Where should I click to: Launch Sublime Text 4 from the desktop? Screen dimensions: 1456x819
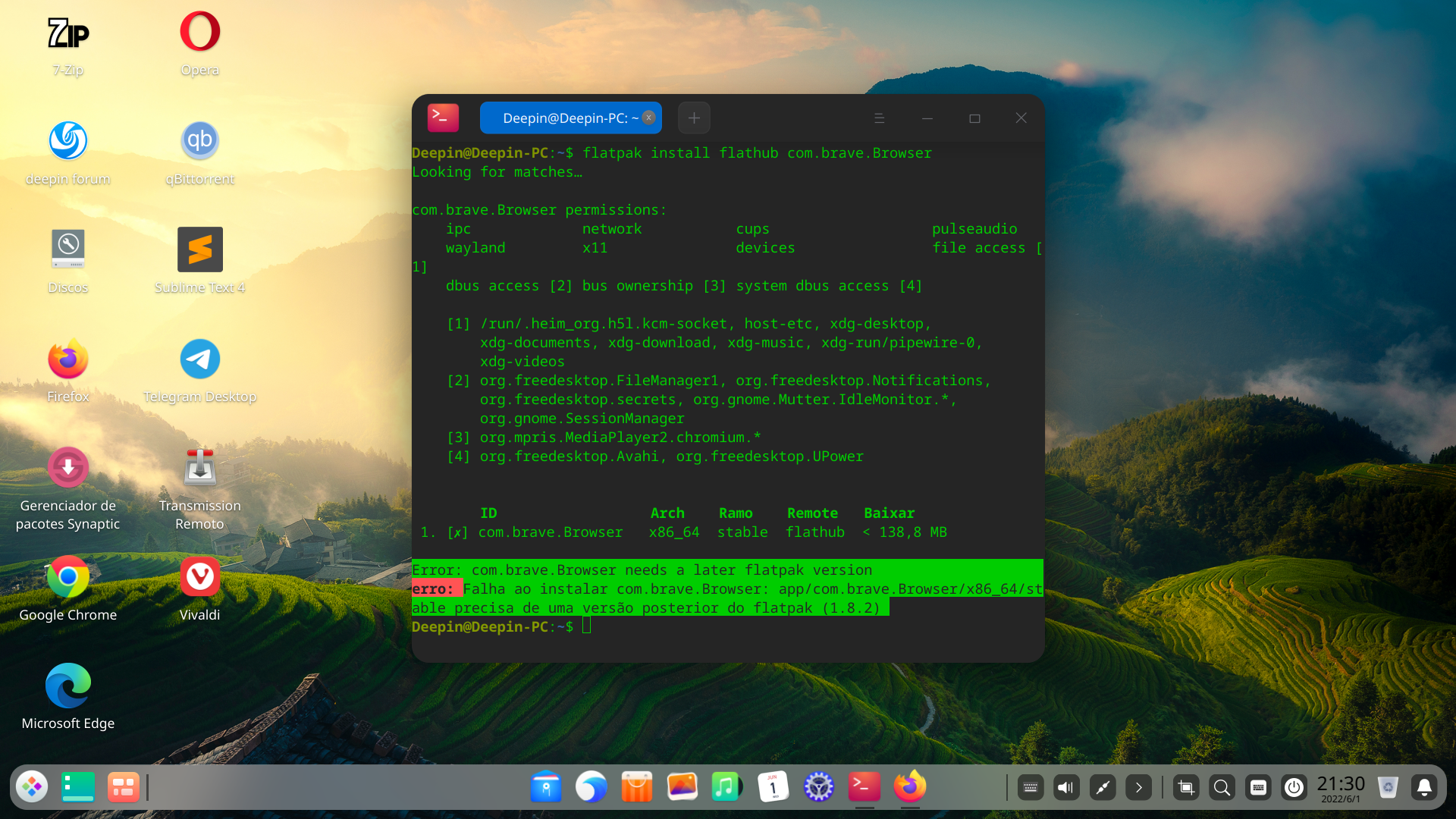(x=199, y=249)
